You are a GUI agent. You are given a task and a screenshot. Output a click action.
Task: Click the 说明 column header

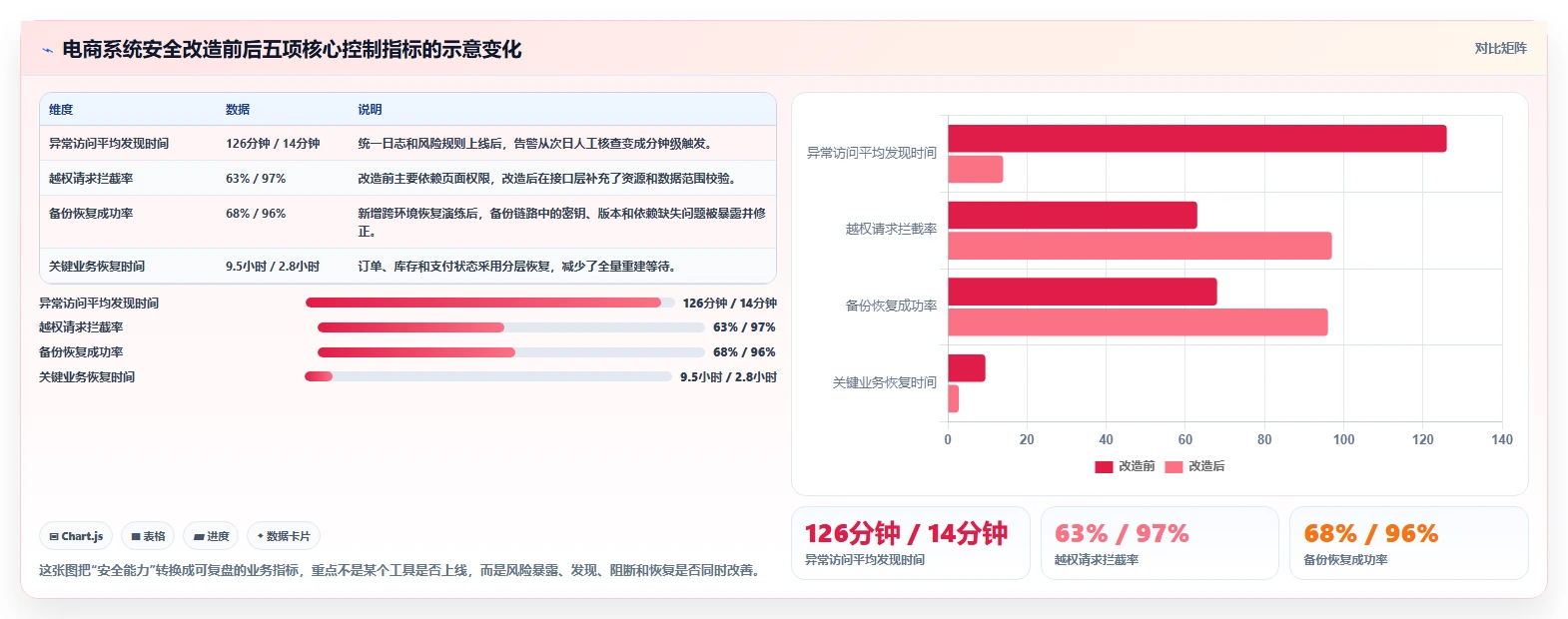371,110
